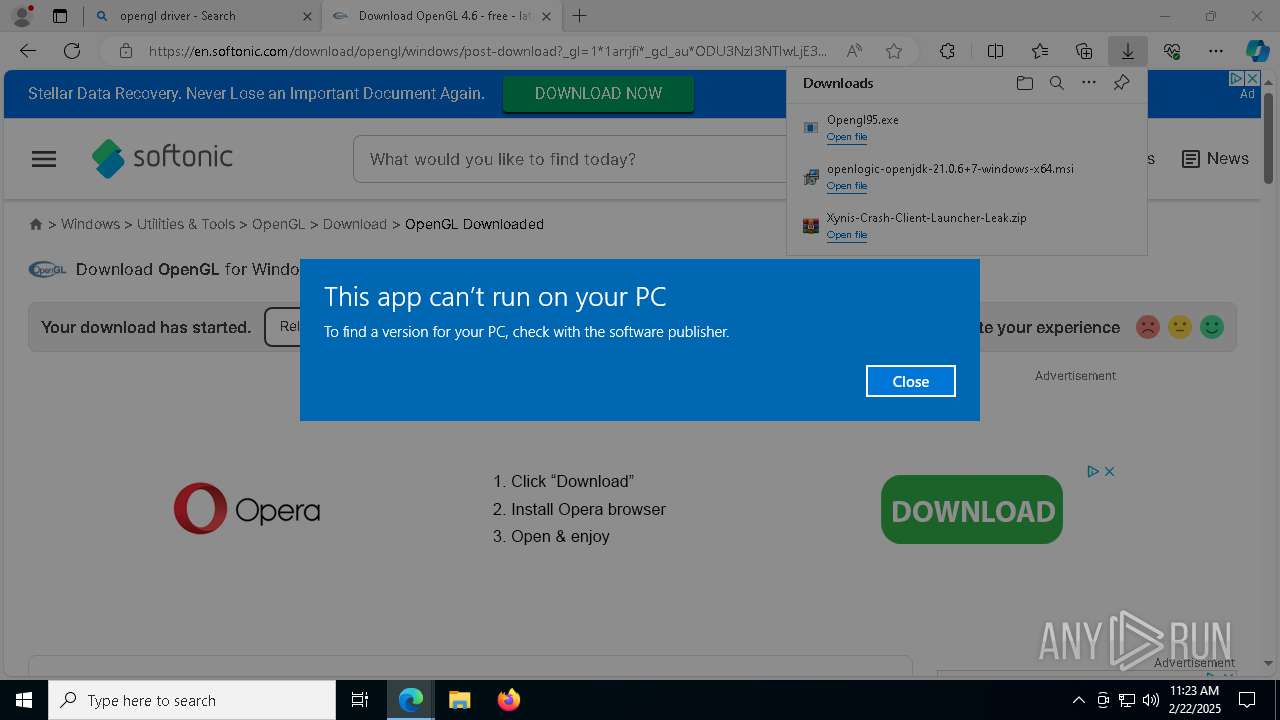Open the Collections icon
The height and width of the screenshot is (720, 1280).
tap(1084, 51)
